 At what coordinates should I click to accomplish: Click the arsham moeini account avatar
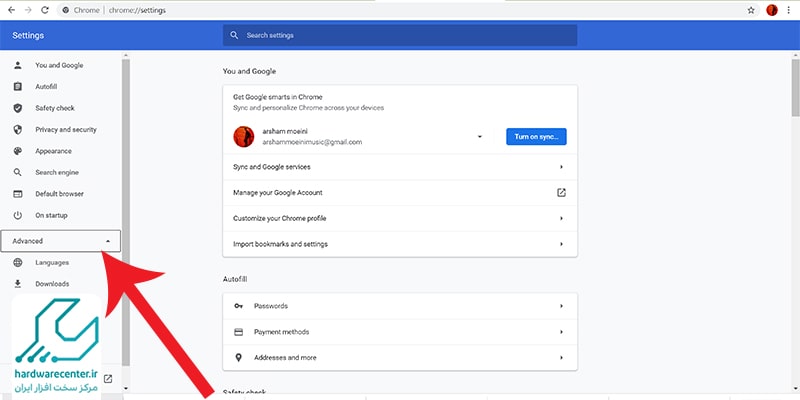pyautogui.click(x=244, y=137)
